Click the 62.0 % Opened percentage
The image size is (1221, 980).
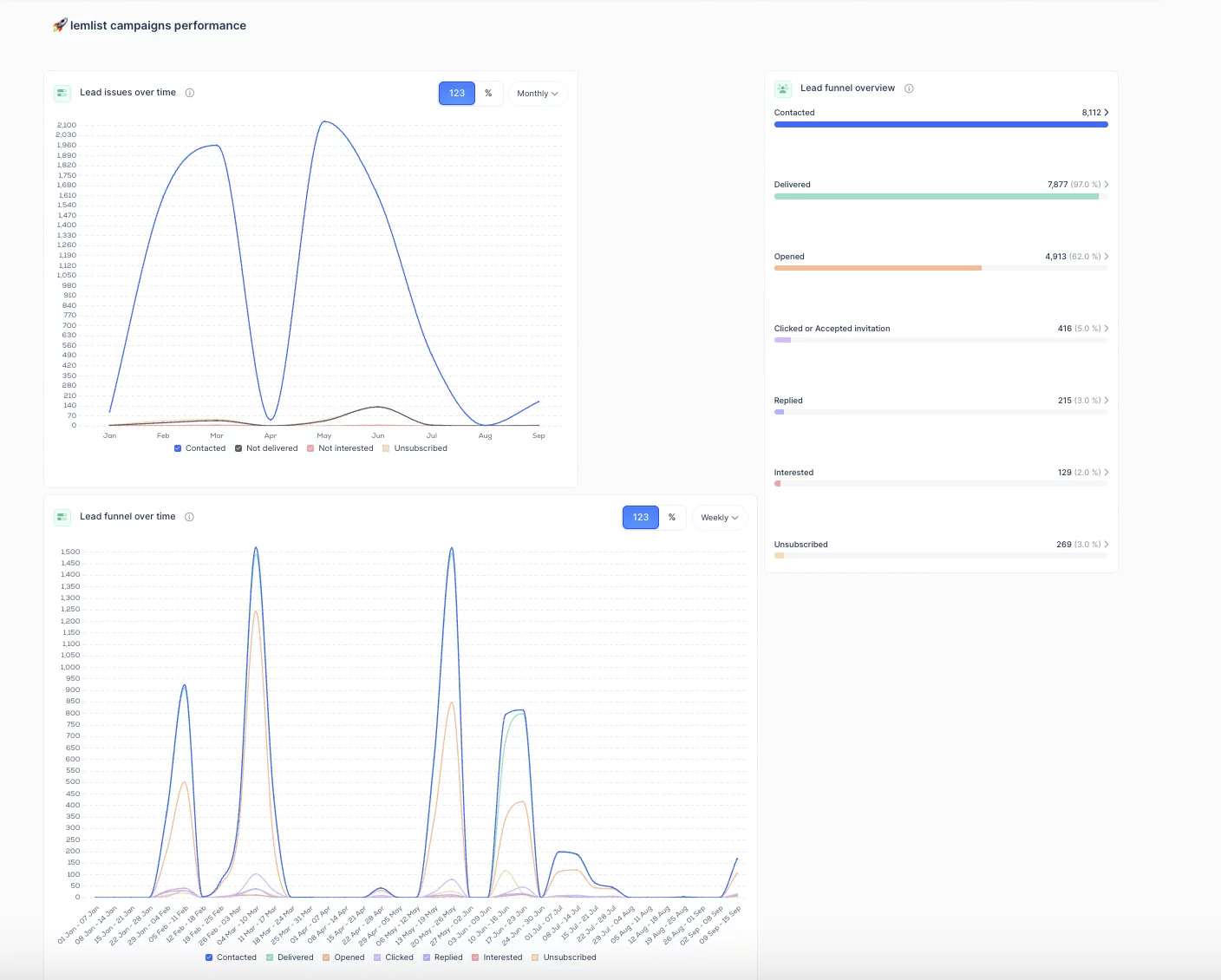pyautogui.click(x=1085, y=257)
